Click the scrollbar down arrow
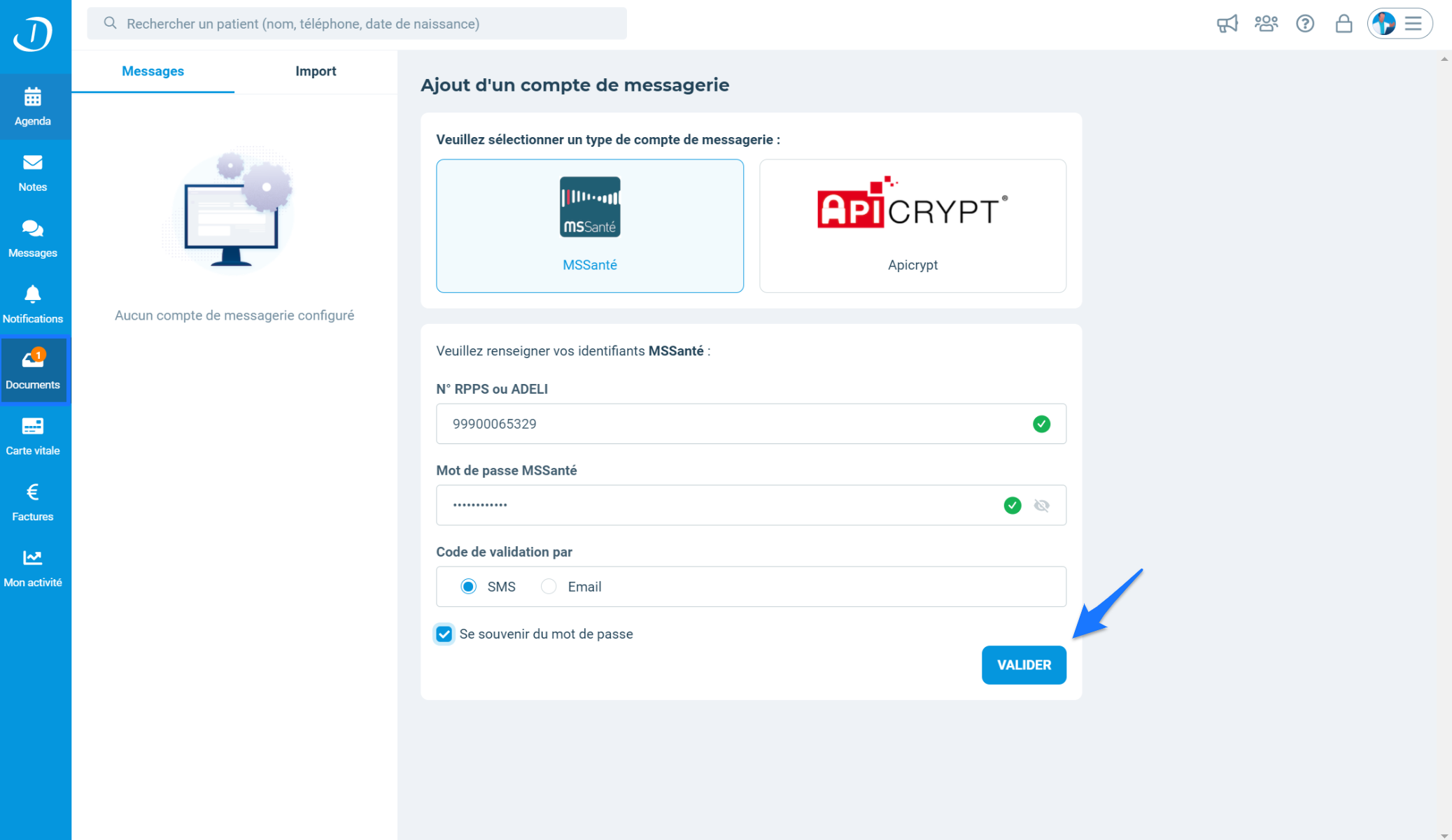1452x840 pixels. (1444, 835)
